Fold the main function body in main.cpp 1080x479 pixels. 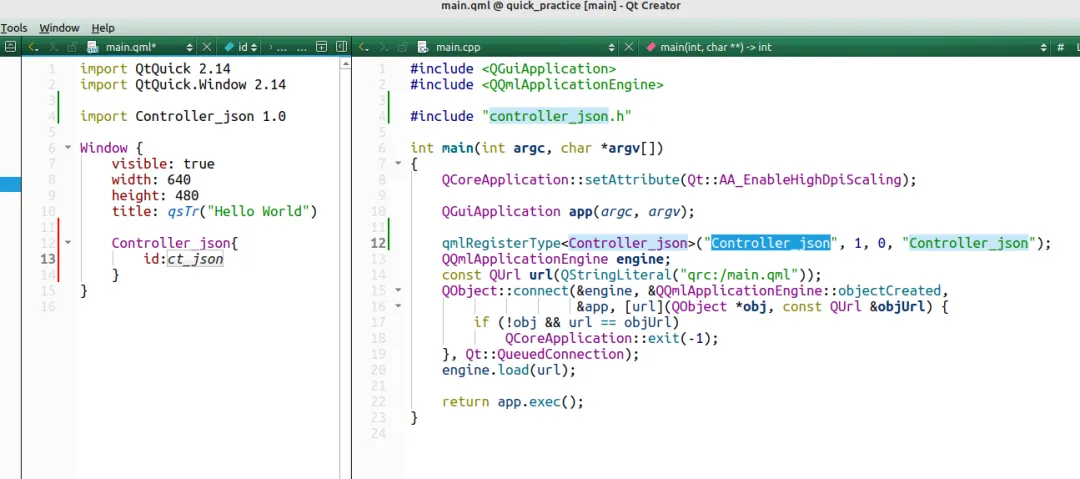(x=398, y=163)
